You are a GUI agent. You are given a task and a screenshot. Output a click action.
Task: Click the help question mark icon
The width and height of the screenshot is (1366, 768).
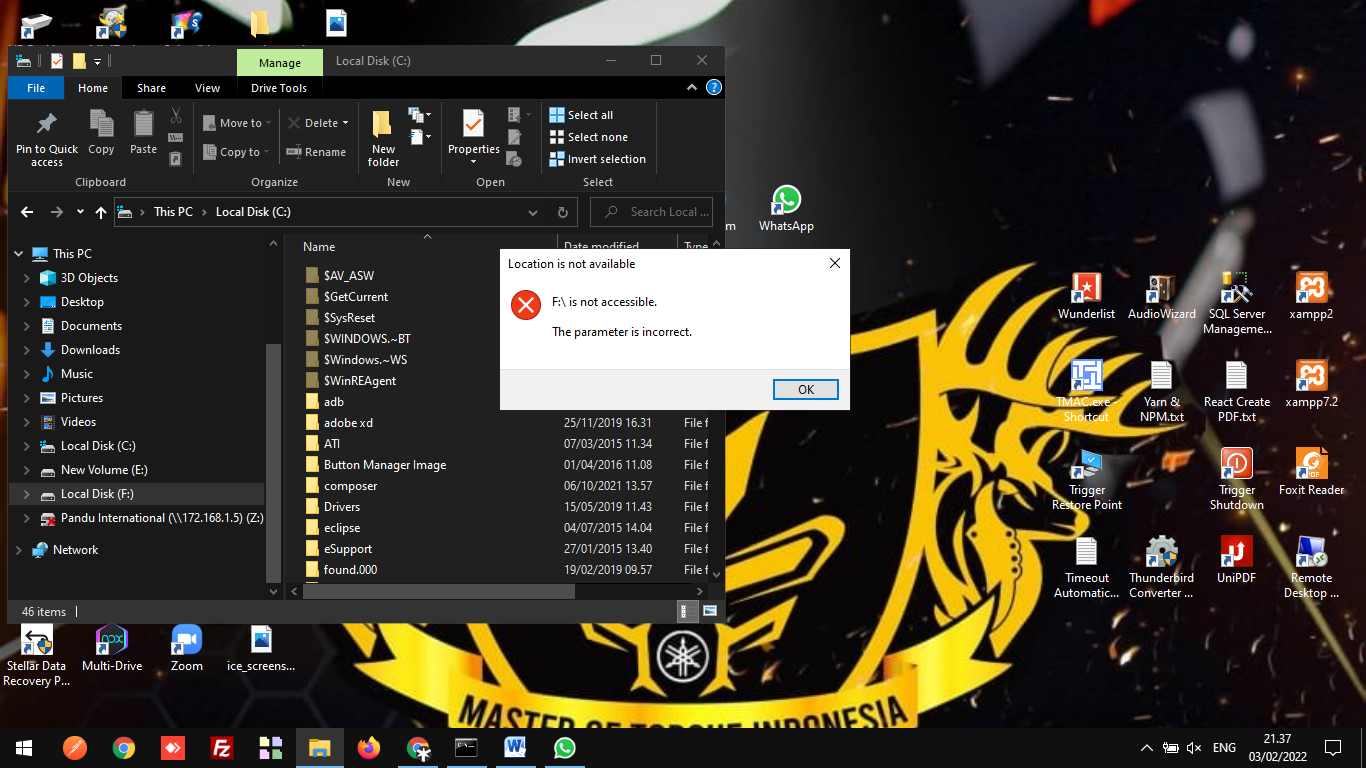coord(714,88)
